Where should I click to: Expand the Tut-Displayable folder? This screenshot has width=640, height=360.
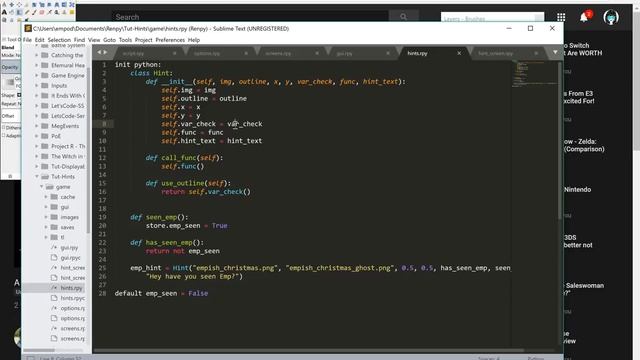tap(37, 167)
